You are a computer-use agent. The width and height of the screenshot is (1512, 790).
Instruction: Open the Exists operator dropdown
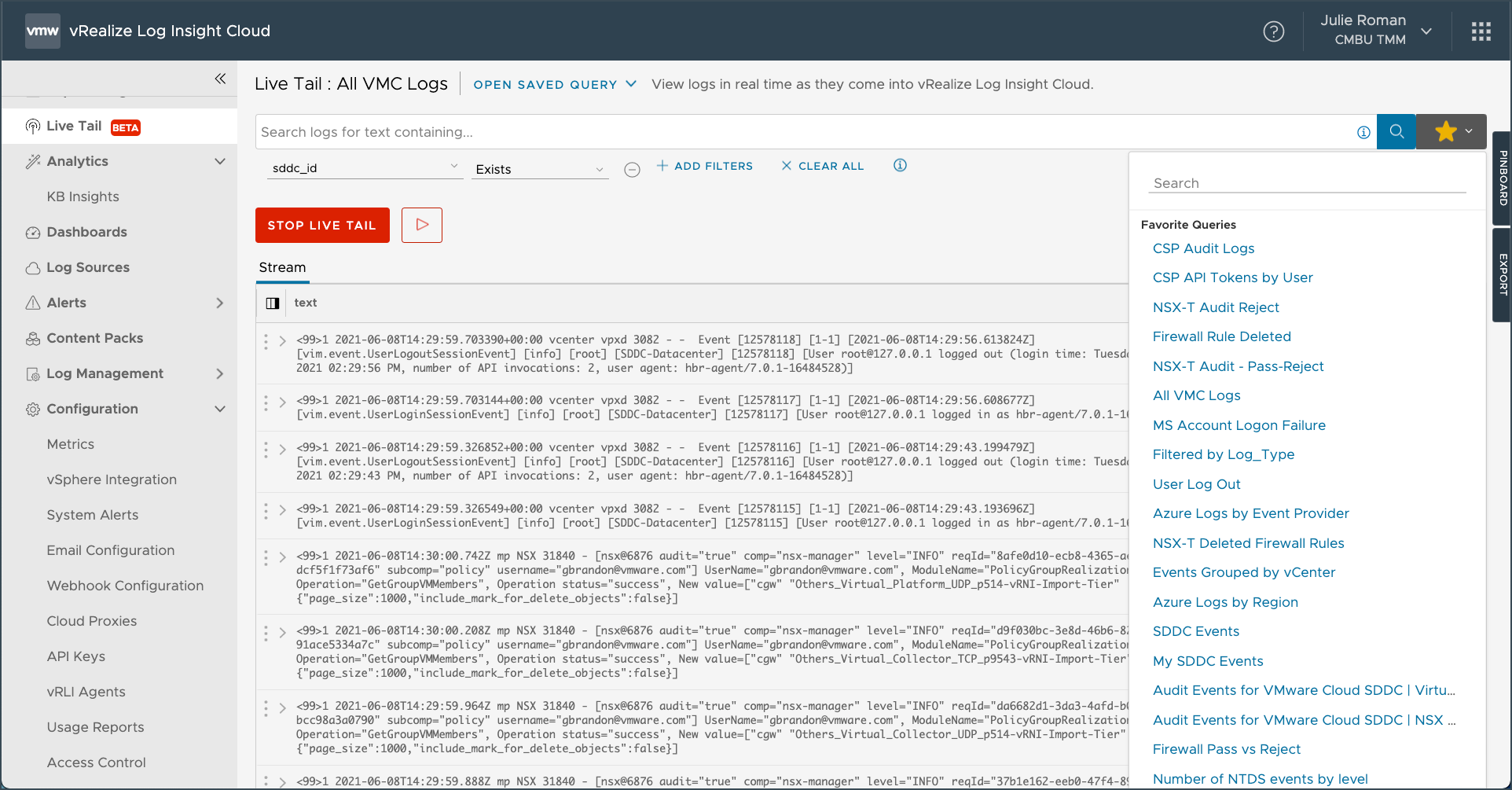click(x=540, y=169)
